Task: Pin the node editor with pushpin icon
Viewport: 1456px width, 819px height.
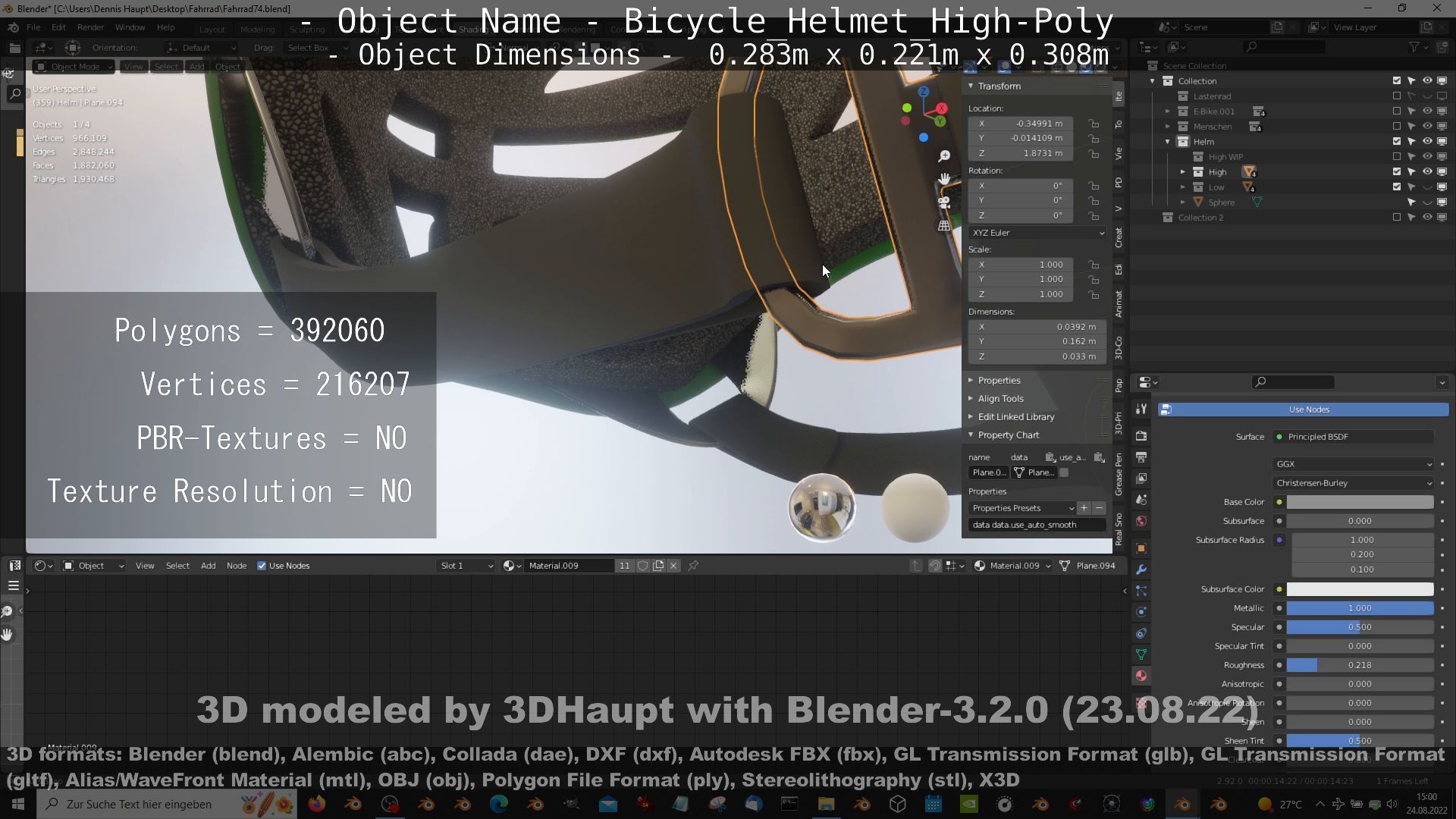Action: [x=693, y=566]
